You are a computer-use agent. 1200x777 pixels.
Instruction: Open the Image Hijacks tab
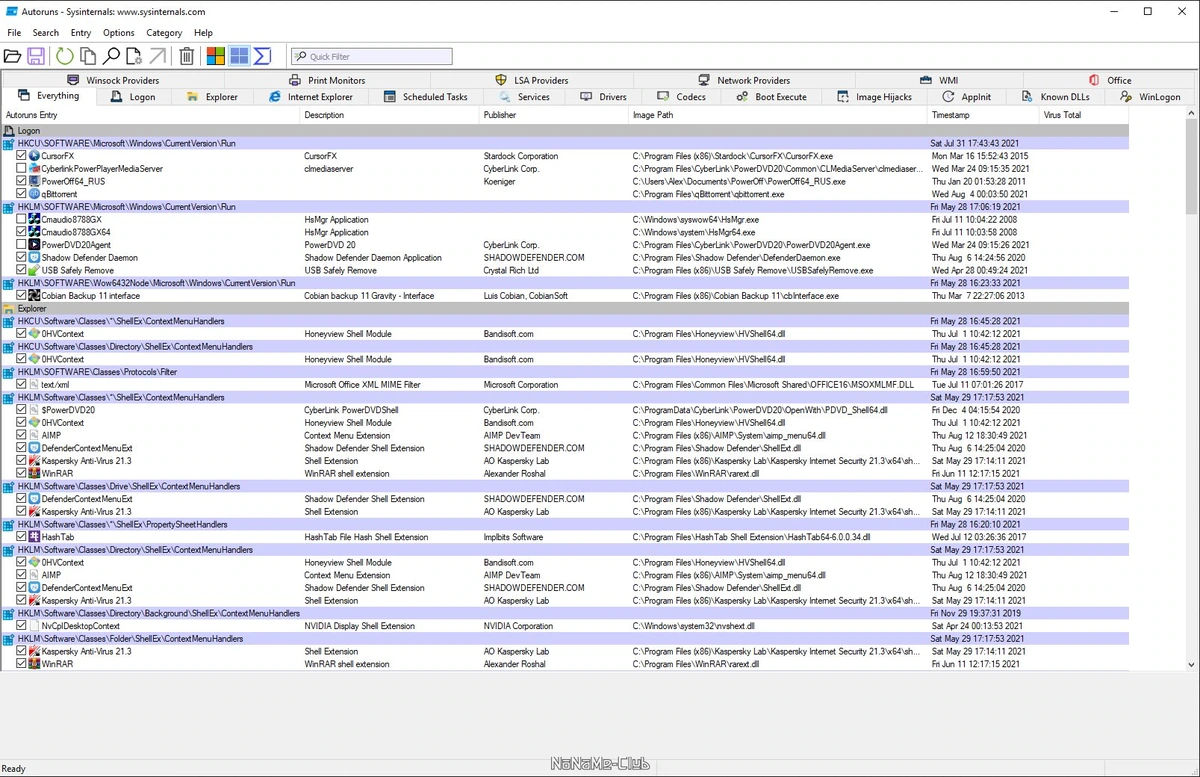(874, 97)
